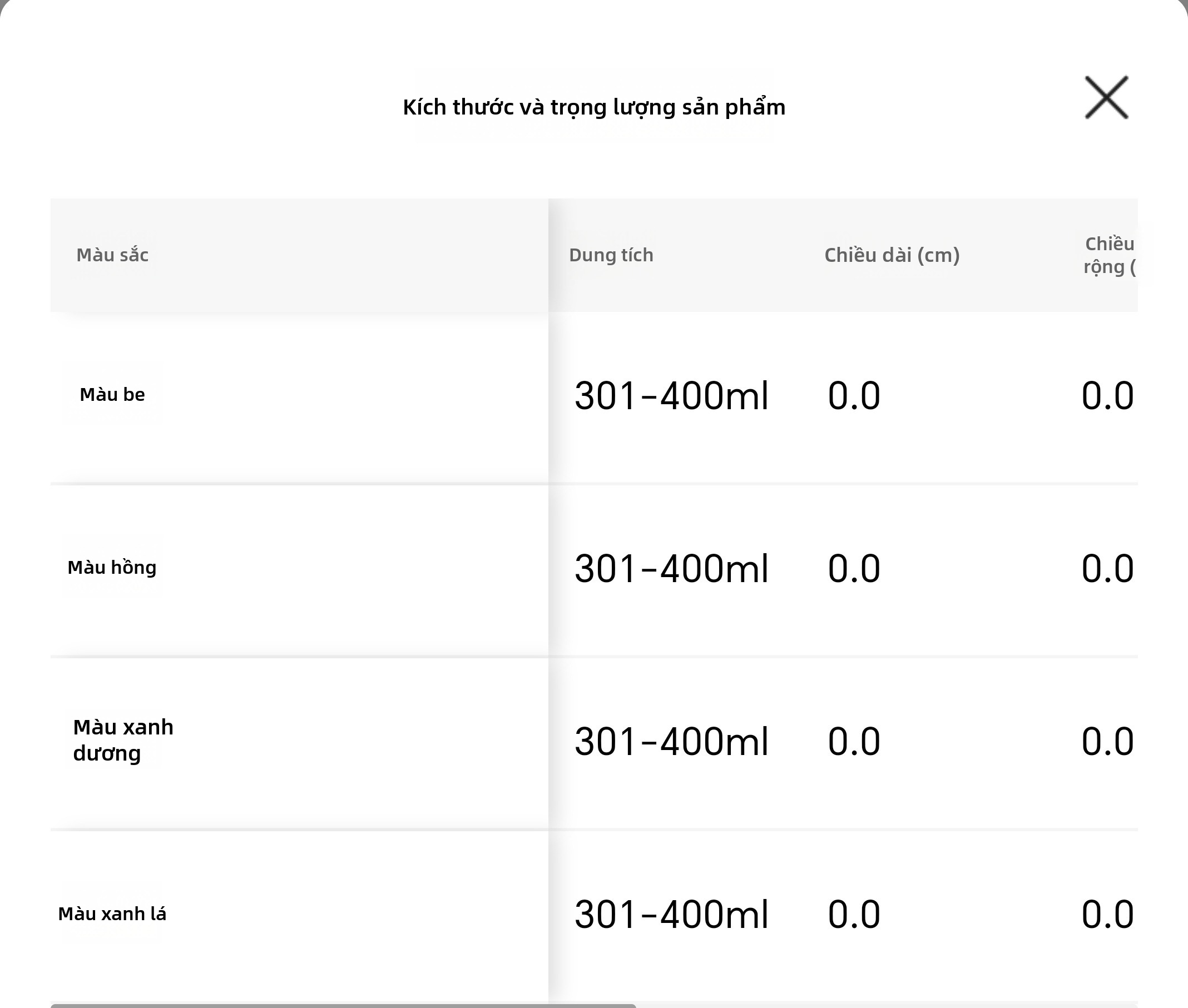The image size is (1188, 1008).
Task: Click length 0.0 in Màu xanh lá row
Action: pyautogui.click(x=854, y=914)
